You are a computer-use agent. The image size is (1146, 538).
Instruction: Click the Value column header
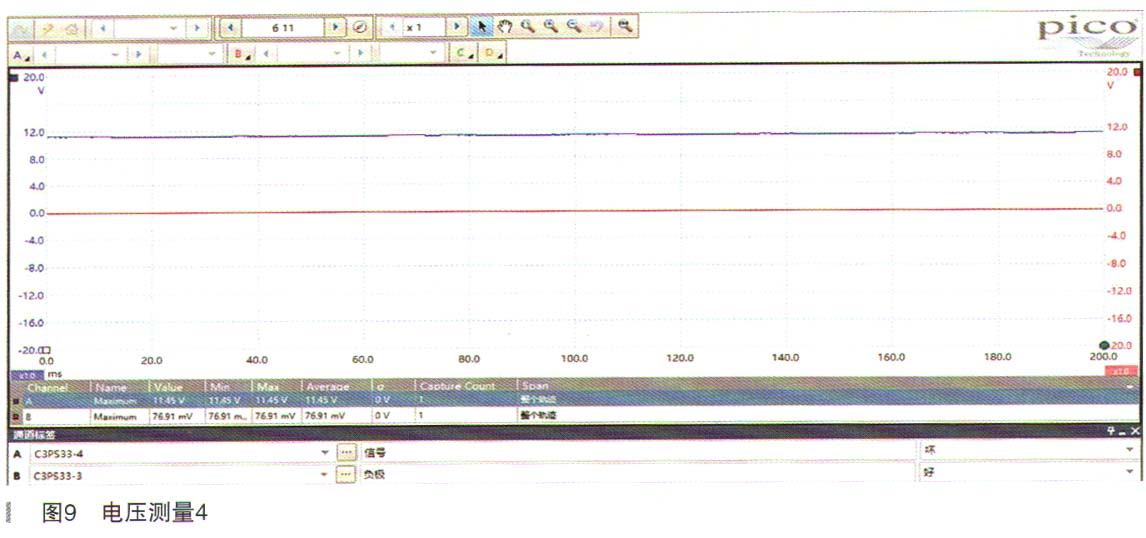point(178,386)
